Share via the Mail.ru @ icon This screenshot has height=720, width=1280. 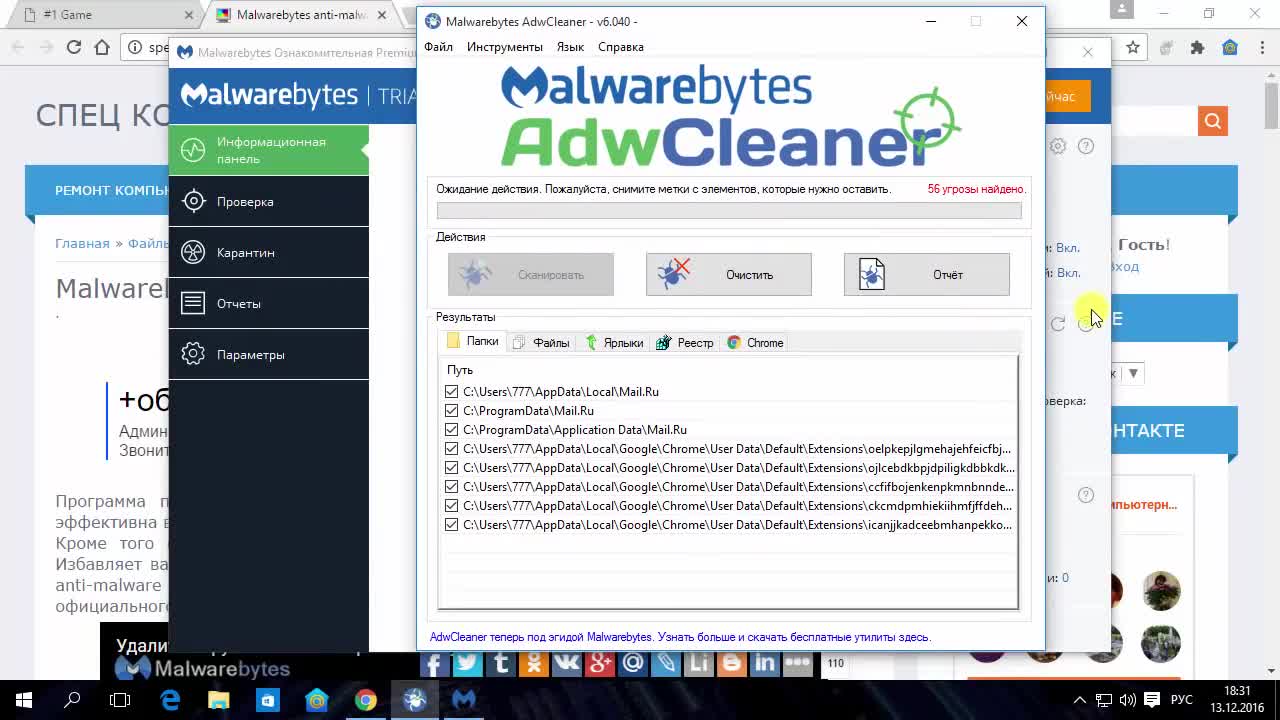click(x=632, y=662)
